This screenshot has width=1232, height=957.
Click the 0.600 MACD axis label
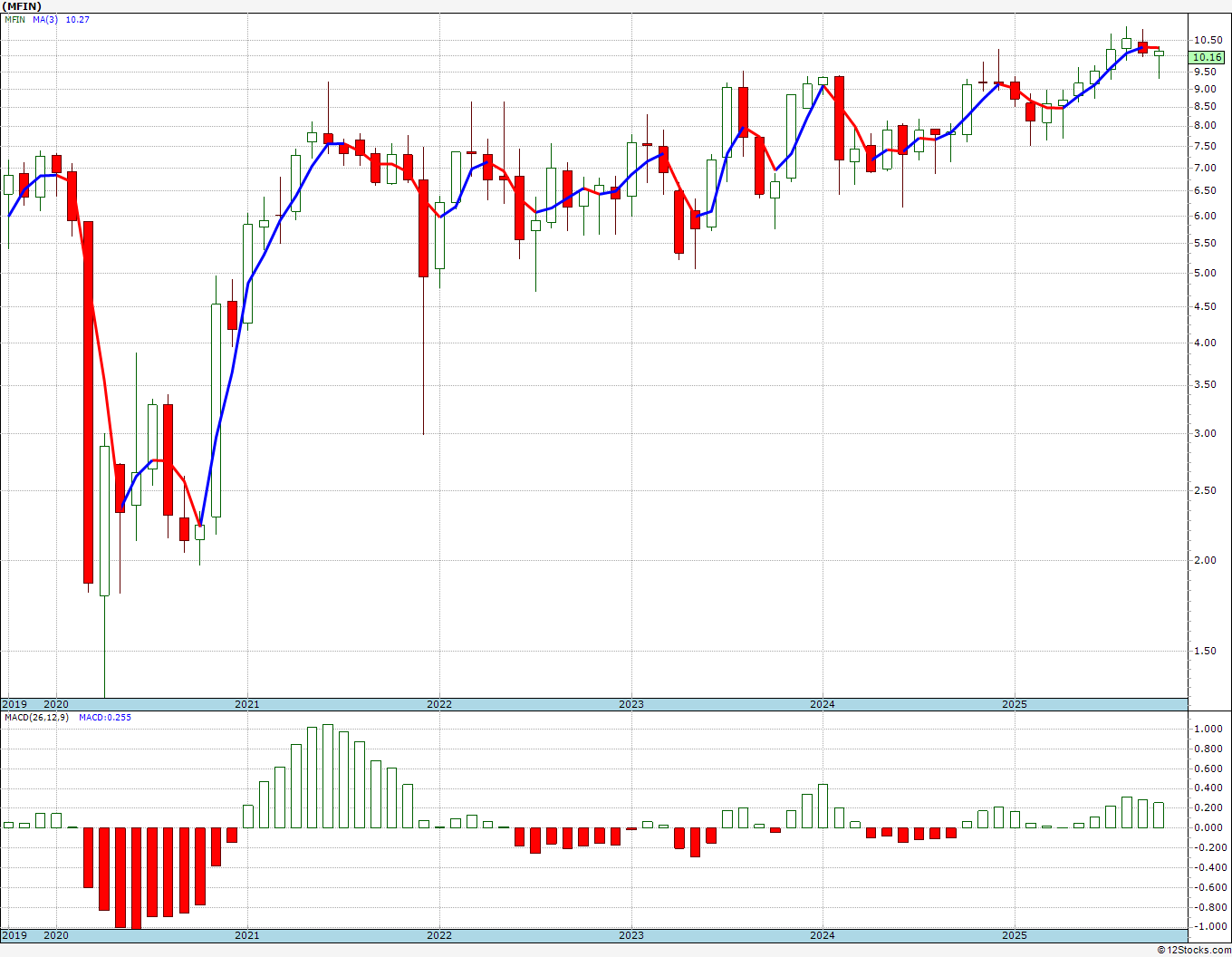(x=1210, y=768)
